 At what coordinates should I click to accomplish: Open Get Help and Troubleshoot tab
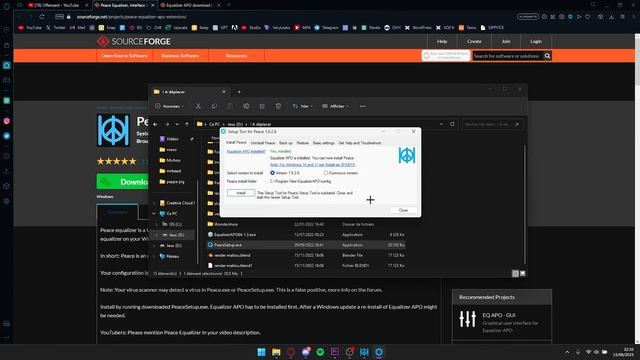(x=359, y=143)
